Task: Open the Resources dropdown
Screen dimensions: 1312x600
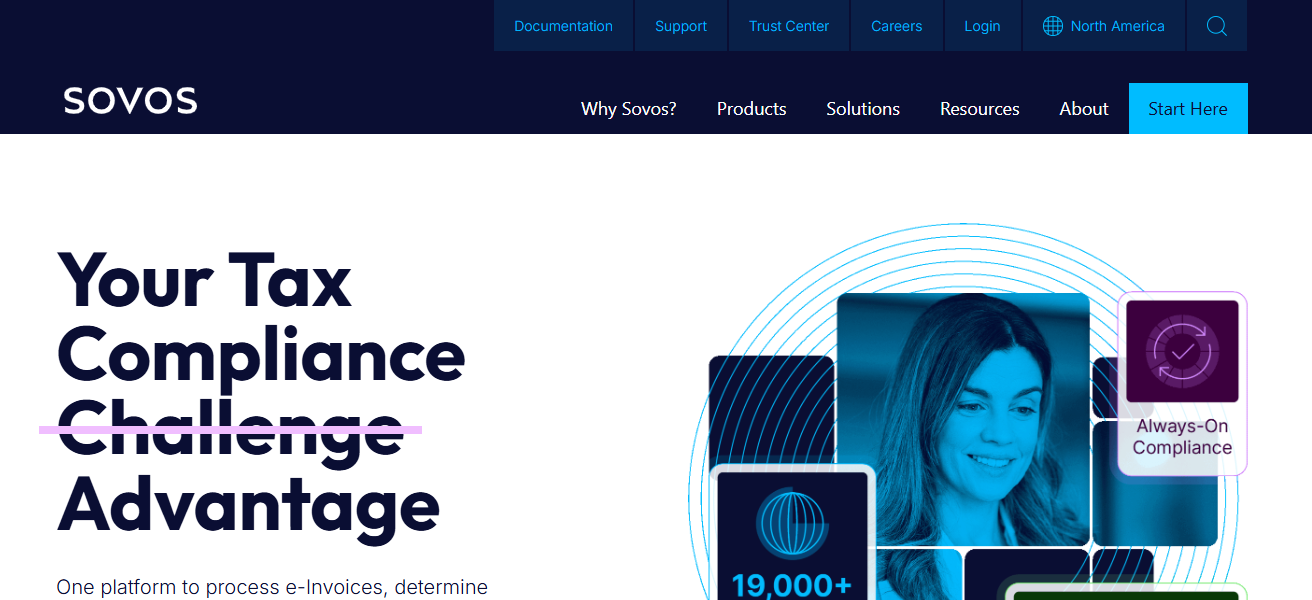Action: (x=979, y=108)
